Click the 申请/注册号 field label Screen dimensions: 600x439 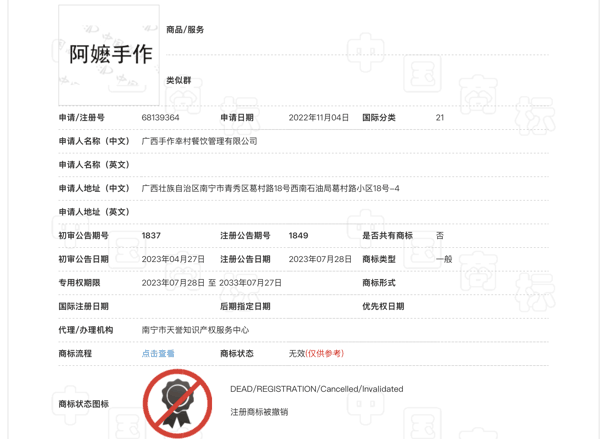pos(82,118)
